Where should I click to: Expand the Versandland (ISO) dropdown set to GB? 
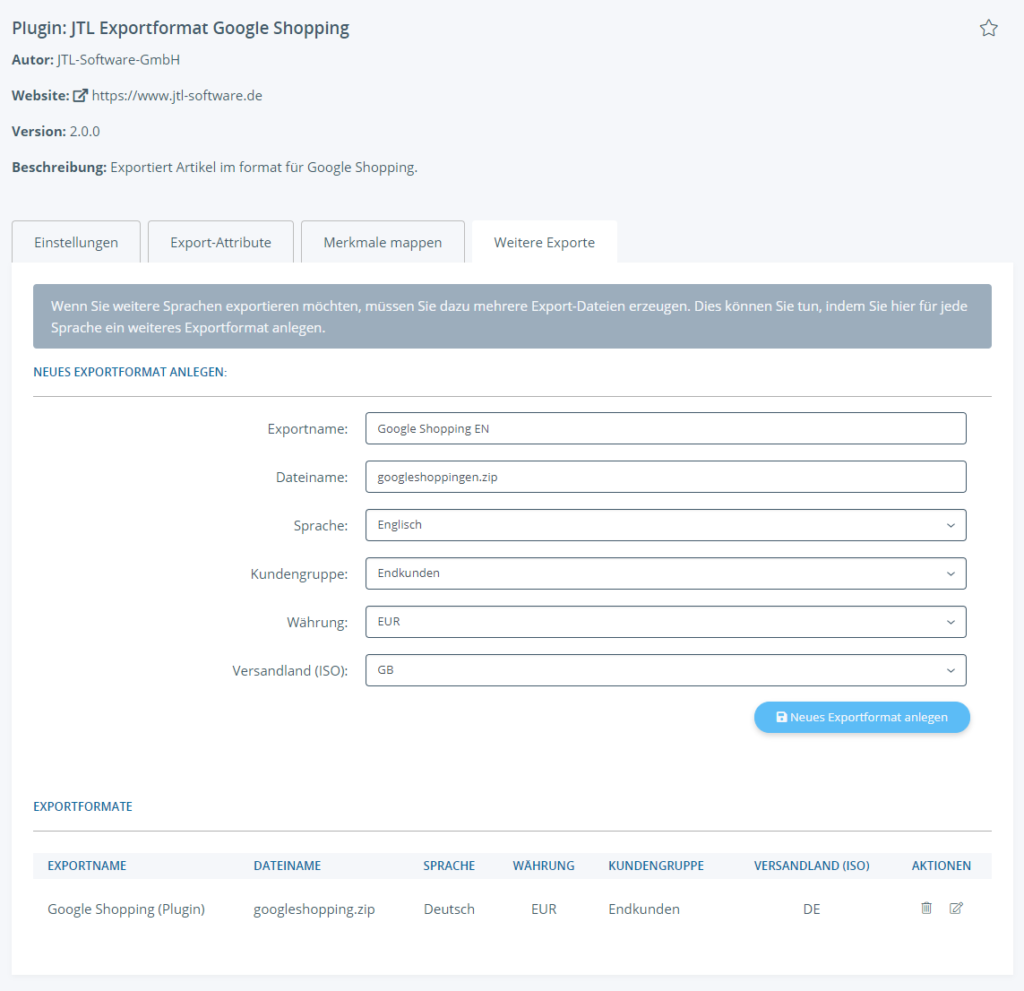point(666,670)
